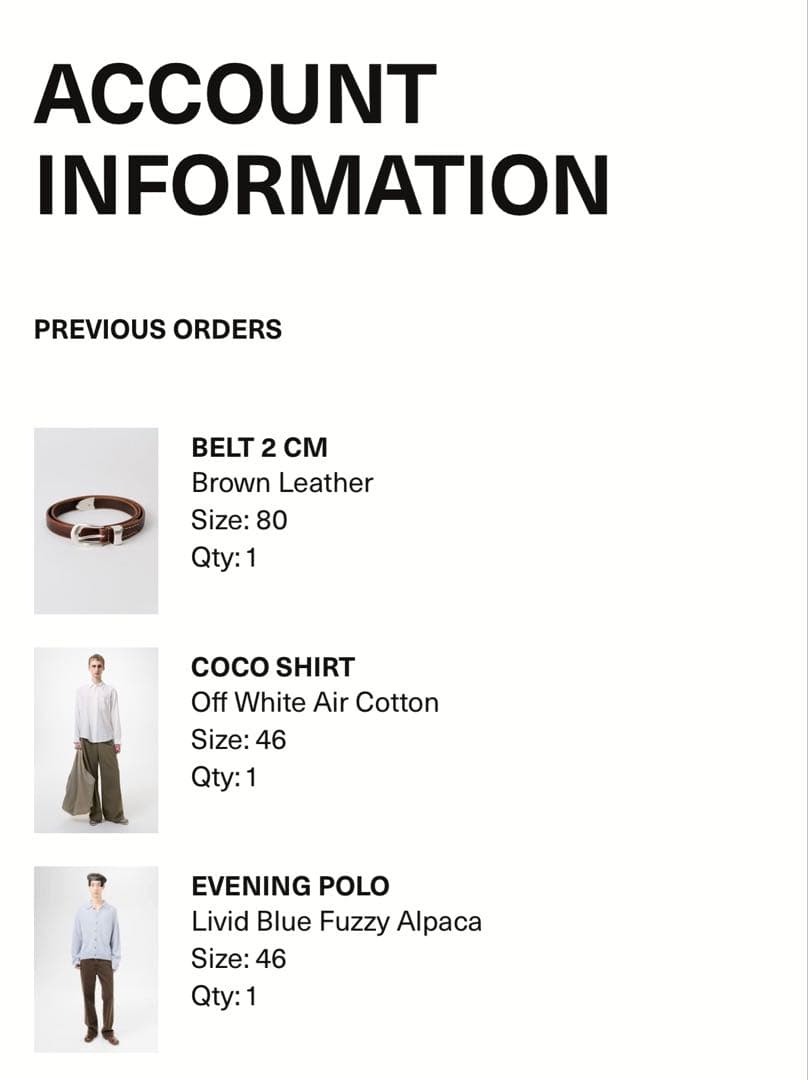This screenshot has width=808, height=1080.
Task: Click Qty: 1 under Evening Polo
Action: tap(224, 996)
